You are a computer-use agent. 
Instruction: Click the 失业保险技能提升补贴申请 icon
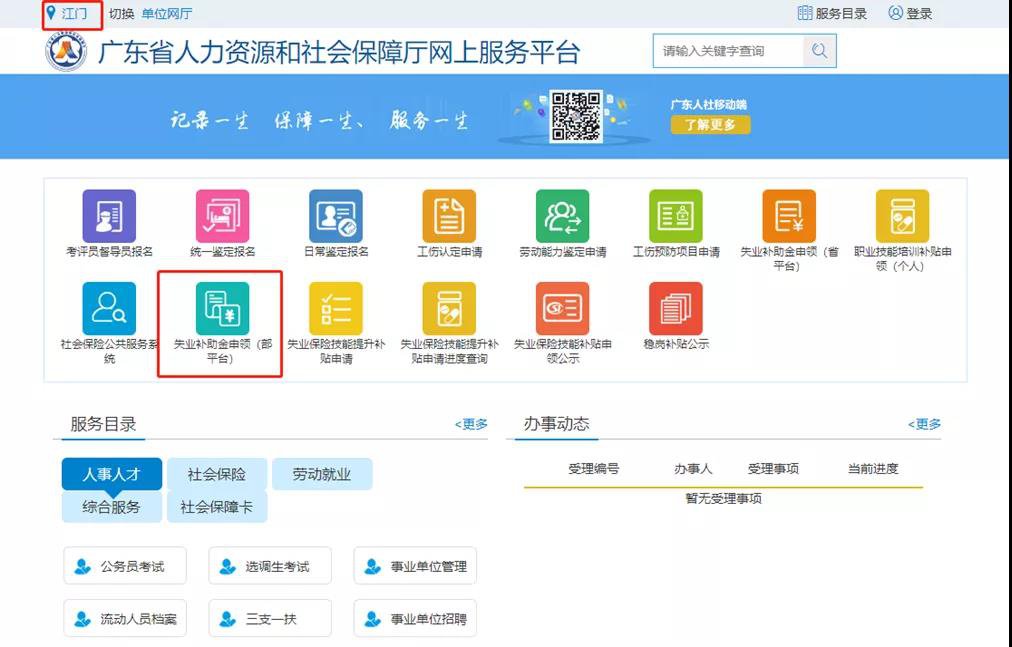pyautogui.click(x=335, y=309)
